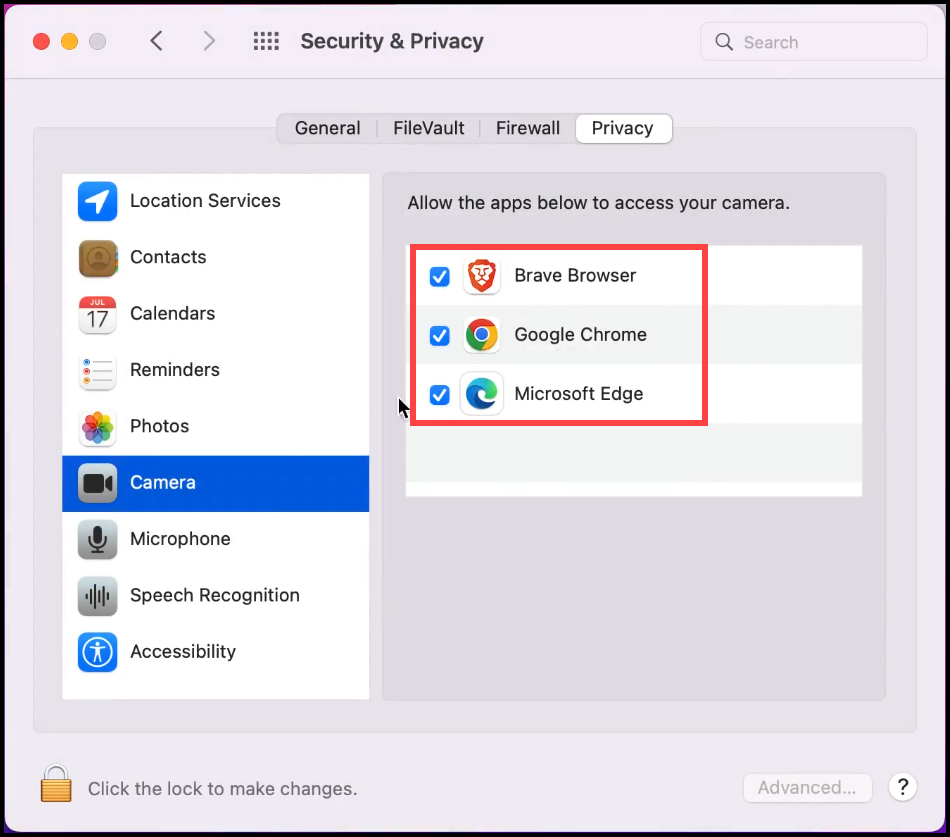The height and width of the screenshot is (837, 950).
Task: Select the Camera row in sidebar
Action: click(x=215, y=483)
